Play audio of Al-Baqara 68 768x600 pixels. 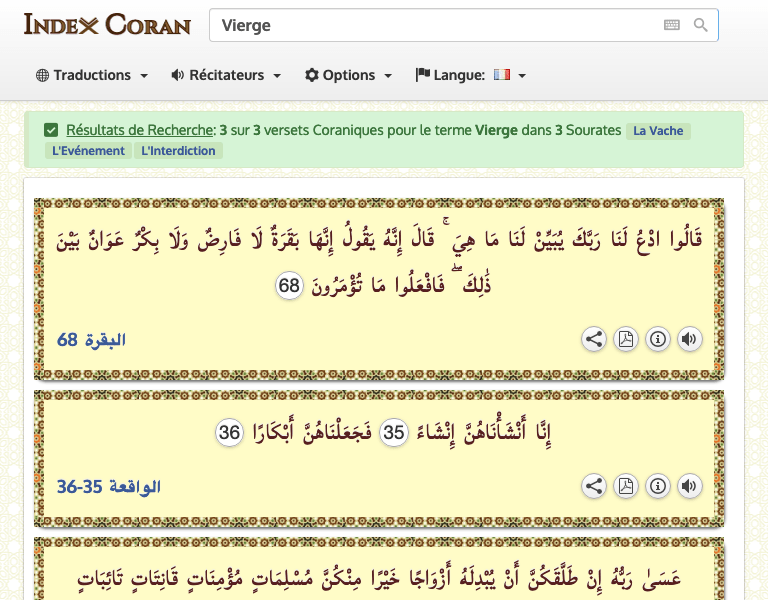click(689, 339)
